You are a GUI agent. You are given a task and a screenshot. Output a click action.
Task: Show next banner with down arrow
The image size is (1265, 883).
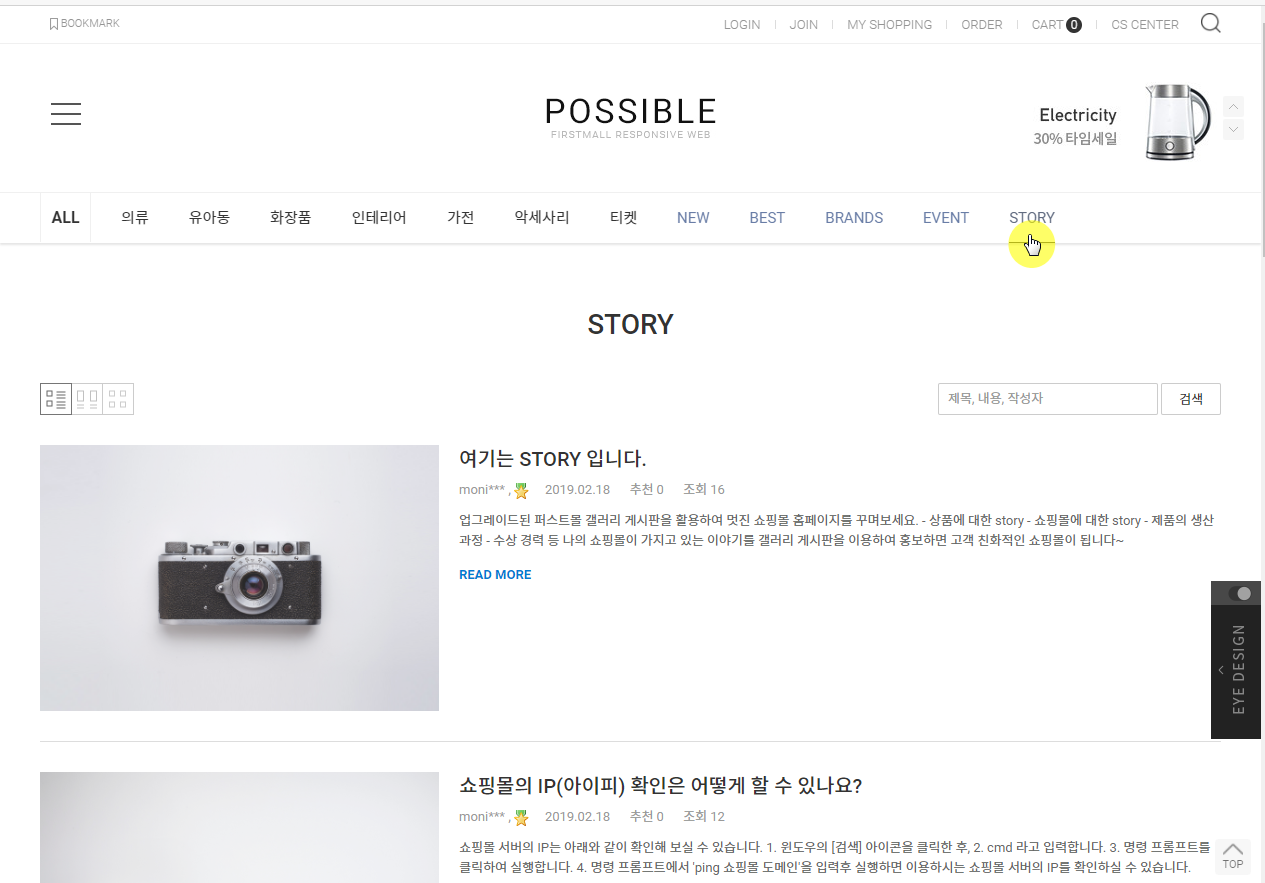[1233, 129]
